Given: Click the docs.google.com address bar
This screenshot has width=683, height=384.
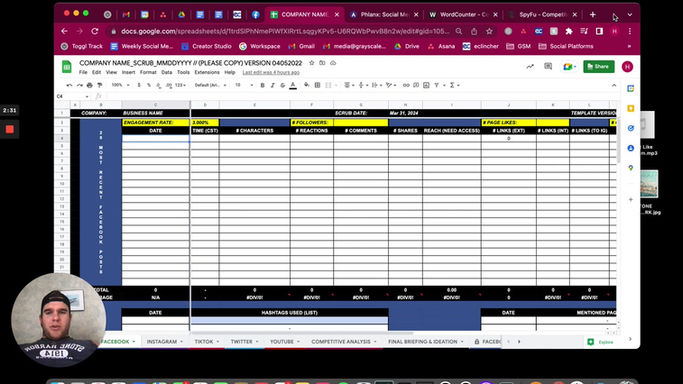Looking at the screenshot, I should tap(285, 31).
